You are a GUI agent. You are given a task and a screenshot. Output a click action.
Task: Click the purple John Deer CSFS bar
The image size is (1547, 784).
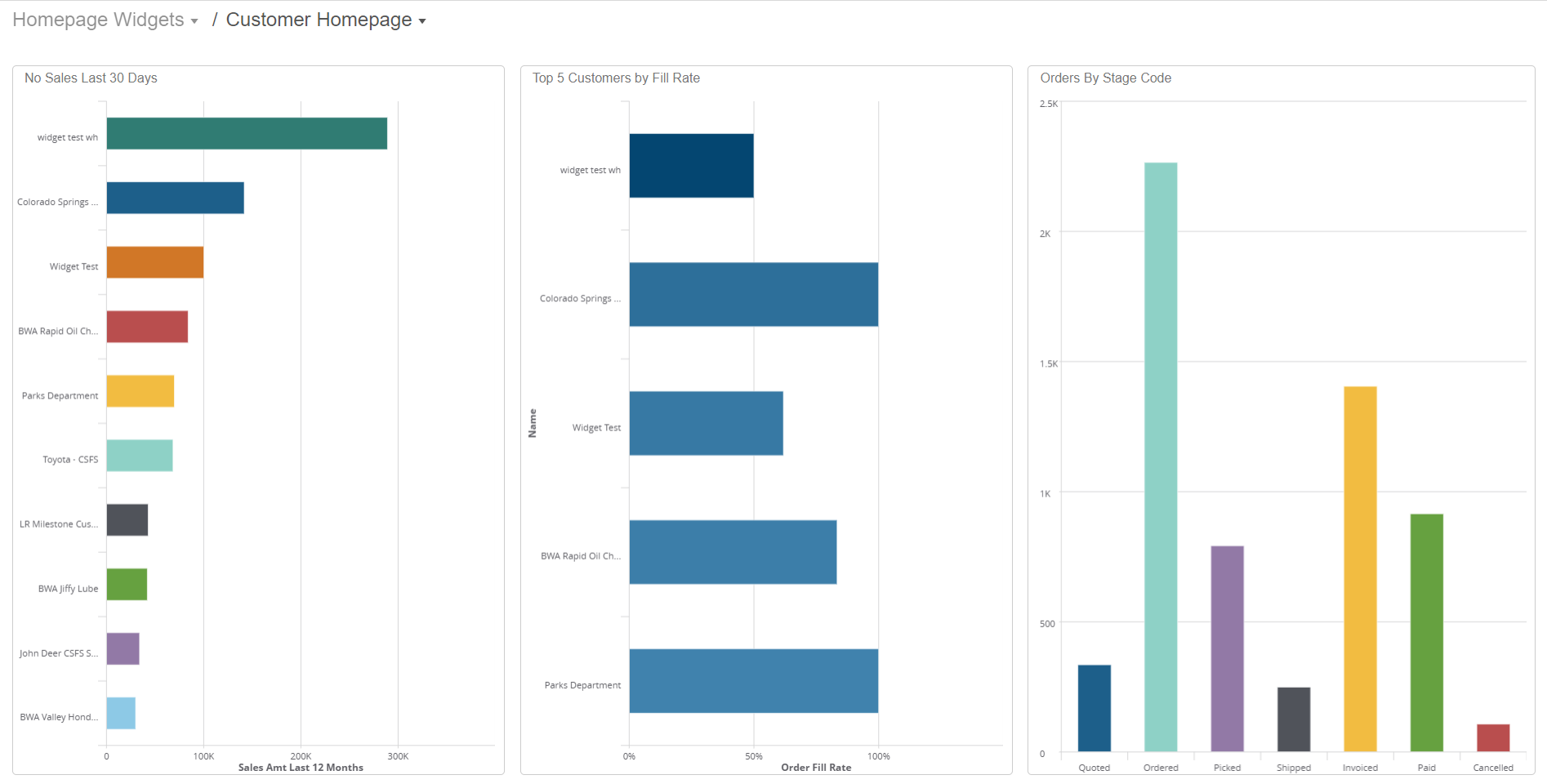123,648
